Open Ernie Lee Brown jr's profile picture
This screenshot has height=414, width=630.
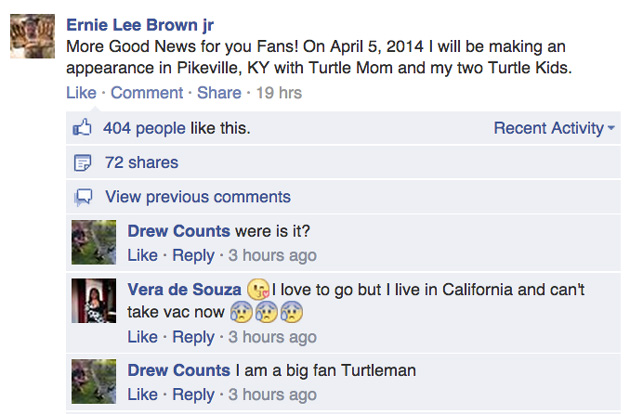point(31,39)
